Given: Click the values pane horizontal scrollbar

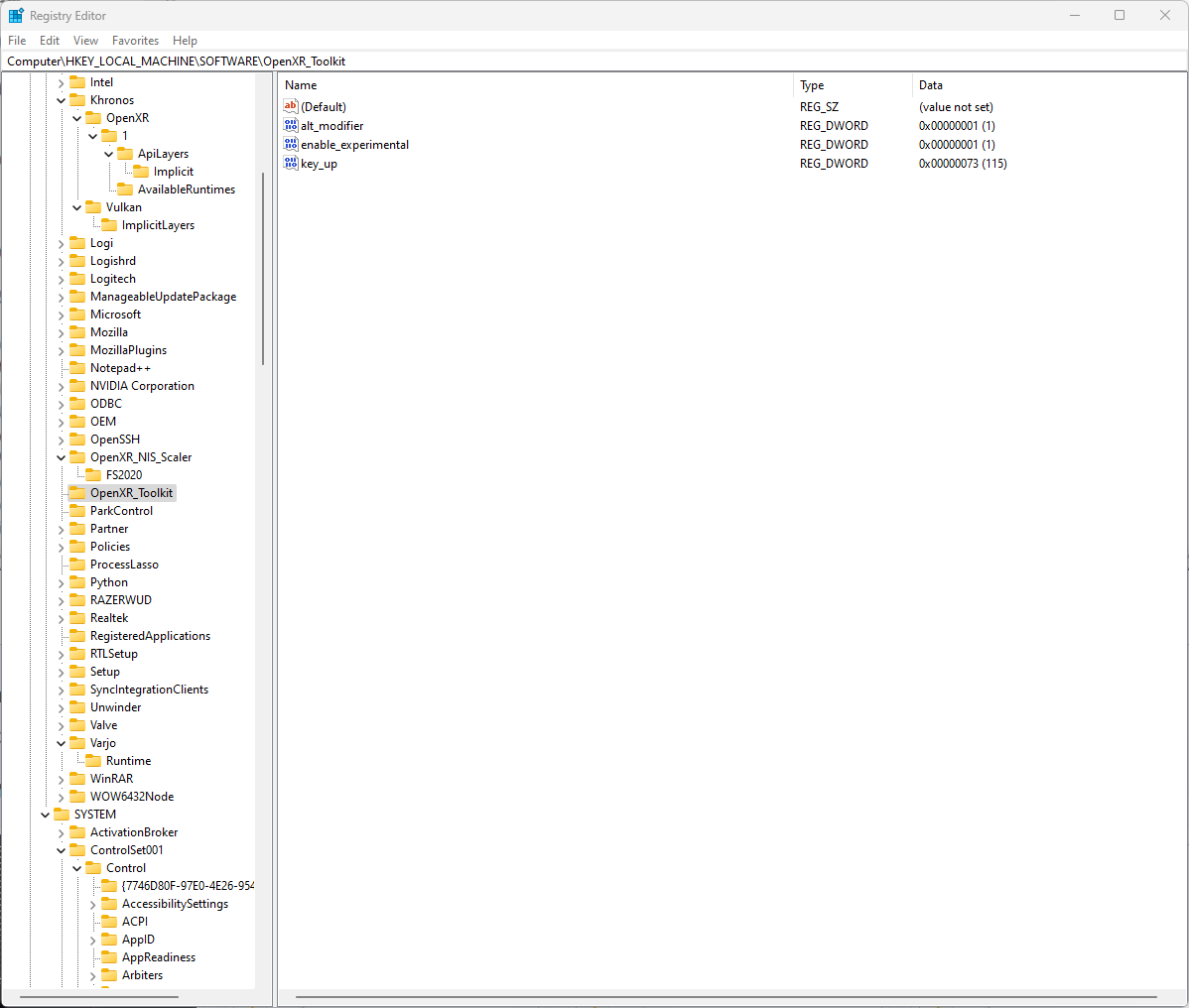Looking at the screenshot, I should tap(727, 997).
